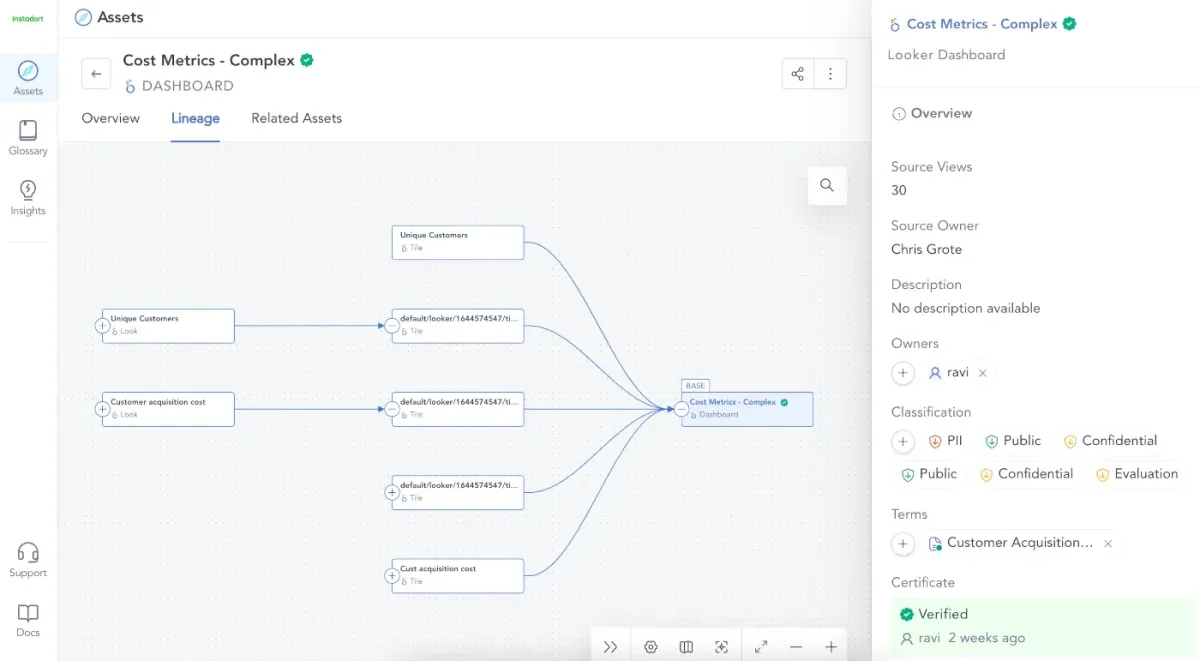Go back using the arrow button

[96, 74]
